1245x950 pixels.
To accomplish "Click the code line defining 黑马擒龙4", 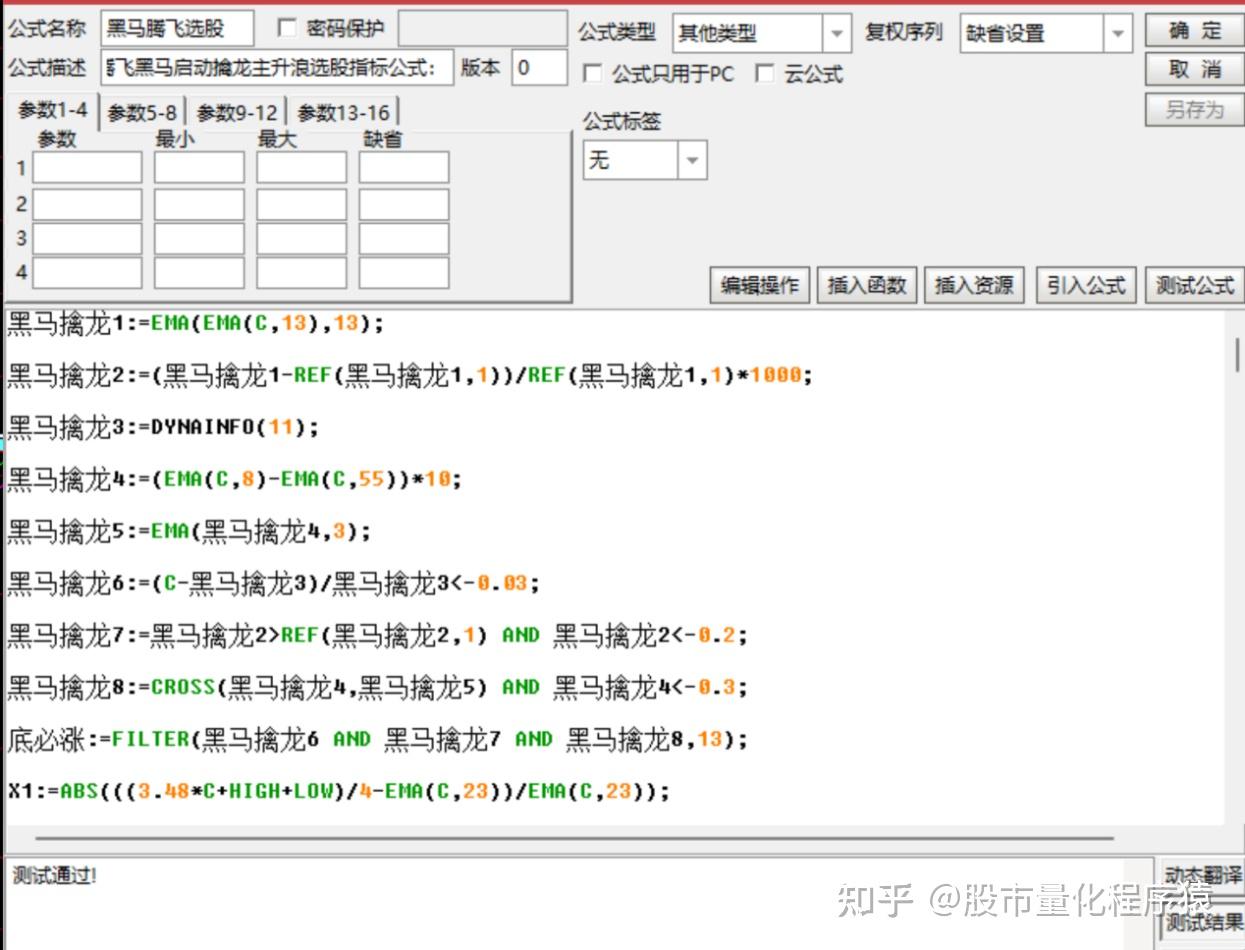I will click(x=235, y=479).
